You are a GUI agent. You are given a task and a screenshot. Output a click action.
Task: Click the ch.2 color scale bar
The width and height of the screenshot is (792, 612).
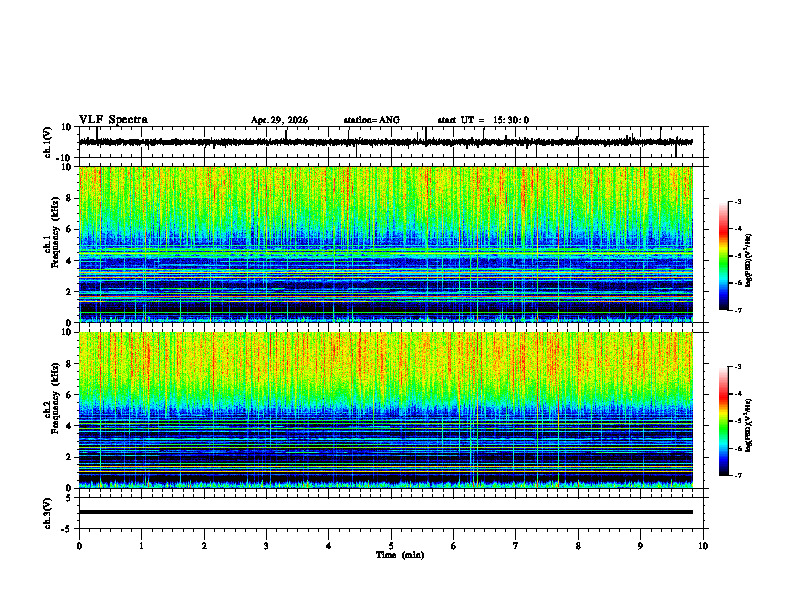coord(724,421)
